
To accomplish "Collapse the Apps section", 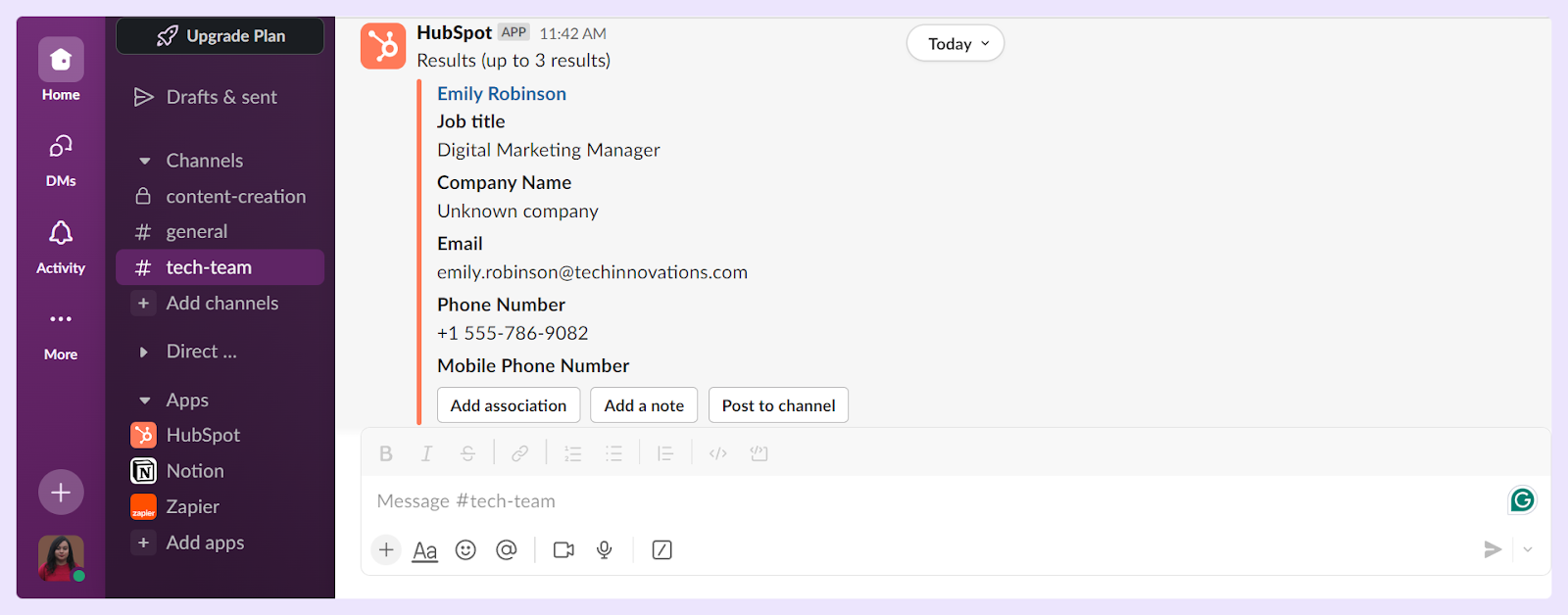I will 145,401.
